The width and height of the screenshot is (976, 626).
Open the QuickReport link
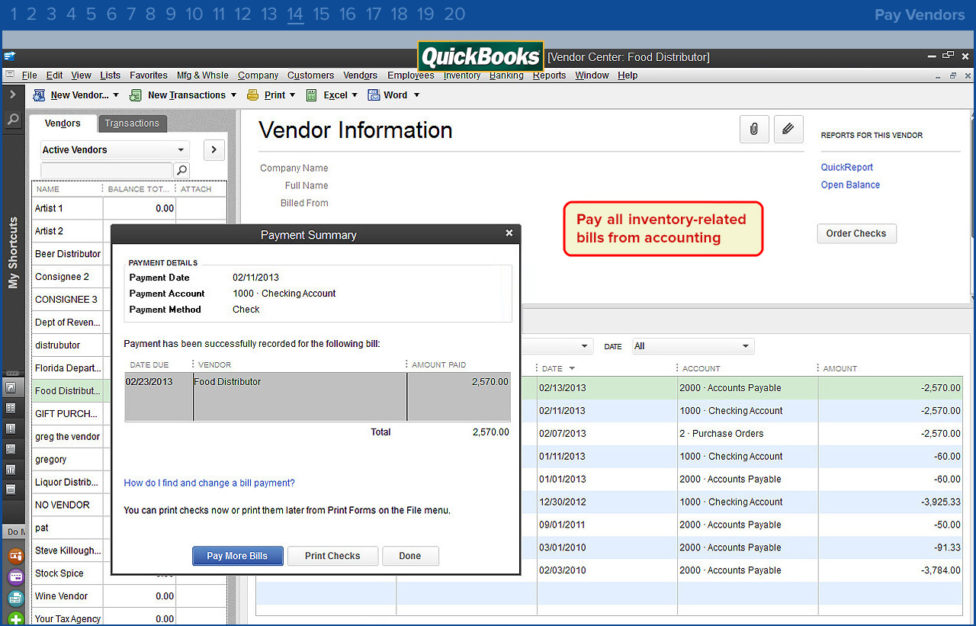pos(847,167)
